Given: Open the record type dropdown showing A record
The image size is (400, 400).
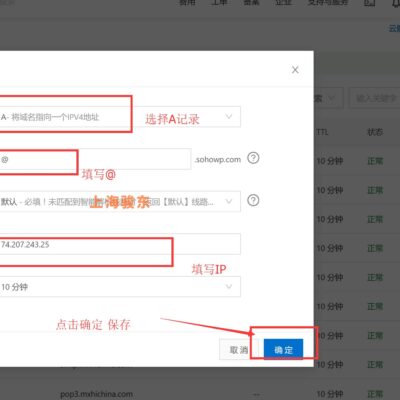Looking at the screenshot, I should [120, 117].
